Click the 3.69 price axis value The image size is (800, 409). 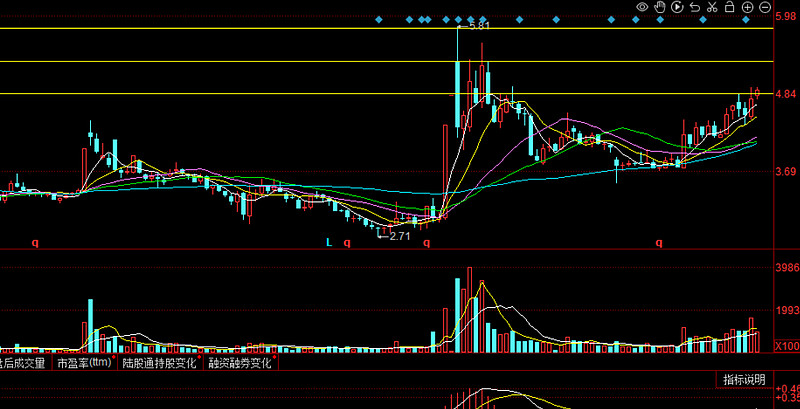786,172
